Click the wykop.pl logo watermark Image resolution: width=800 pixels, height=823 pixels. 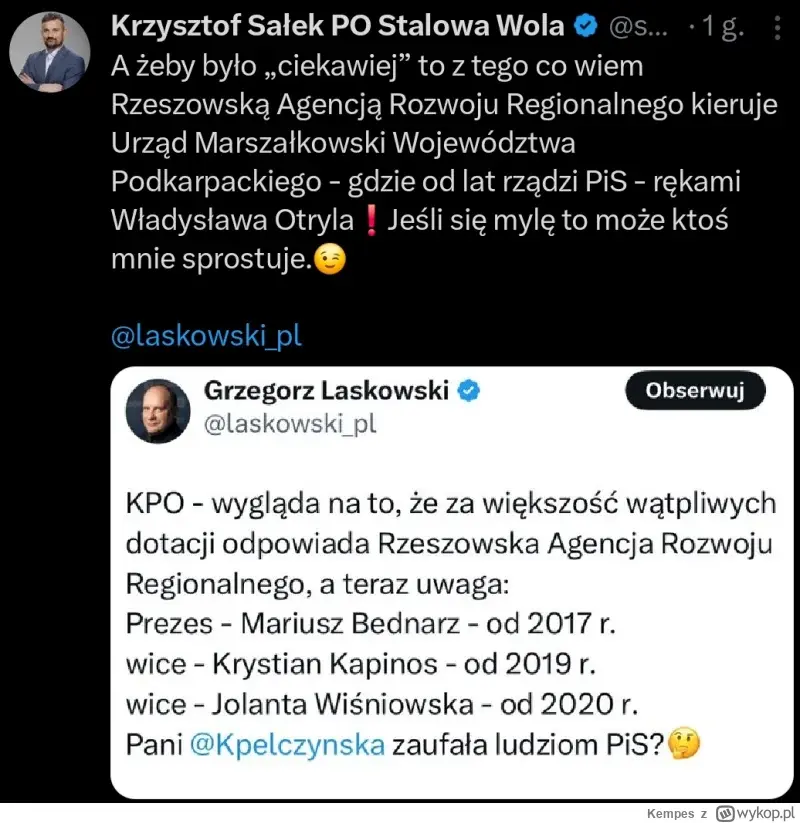[x=756, y=813]
